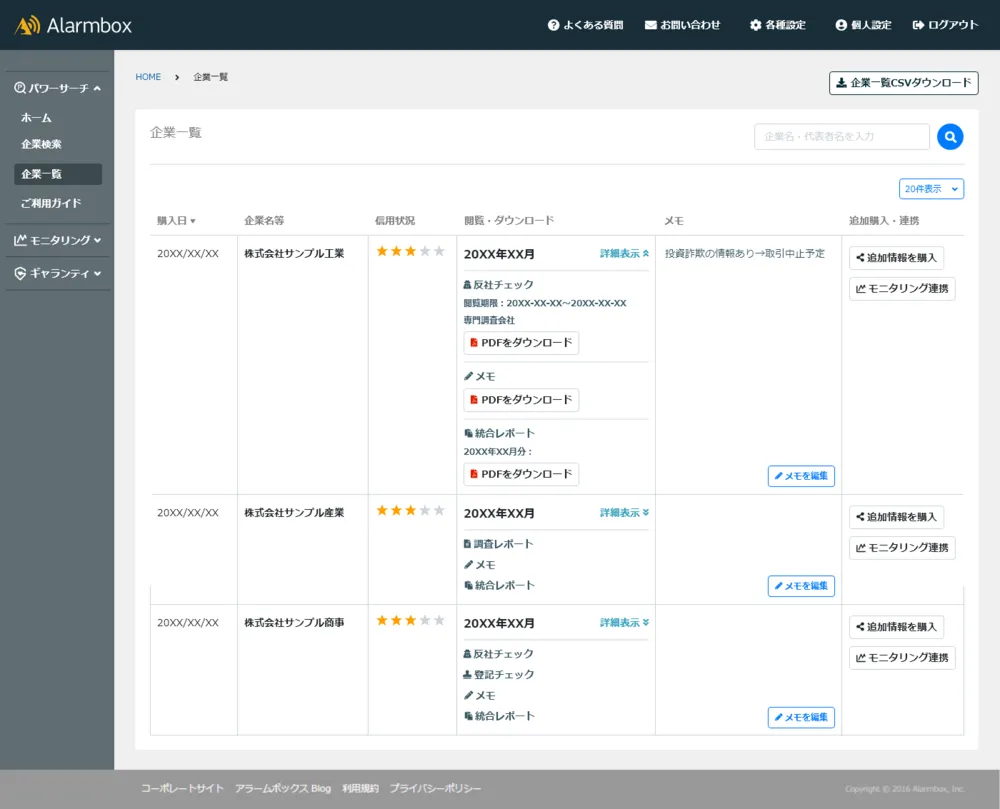This screenshot has width=1000, height=809.
Task: Click 追加情報を購入 for サンプル産業
Action: 896,517
